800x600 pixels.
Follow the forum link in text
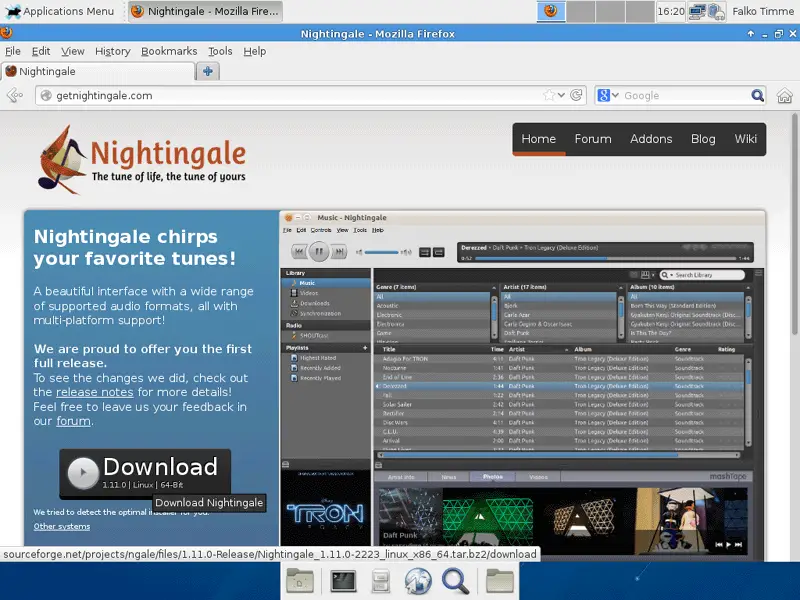(73, 421)
